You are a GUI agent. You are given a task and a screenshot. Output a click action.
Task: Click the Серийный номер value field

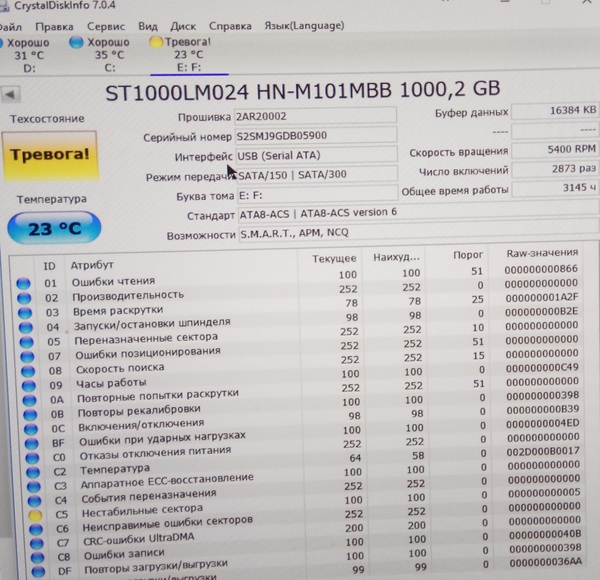(x=315, y=134)
